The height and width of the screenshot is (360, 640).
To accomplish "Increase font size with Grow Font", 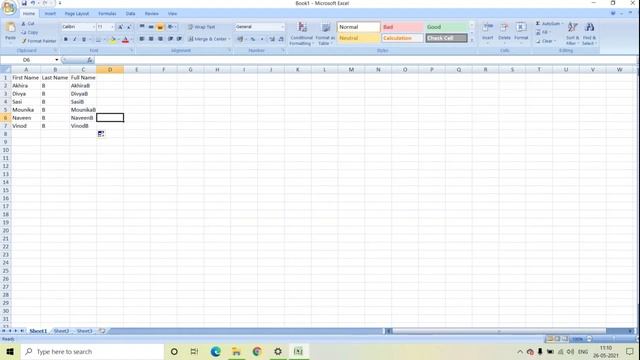I will coord(120,27).
